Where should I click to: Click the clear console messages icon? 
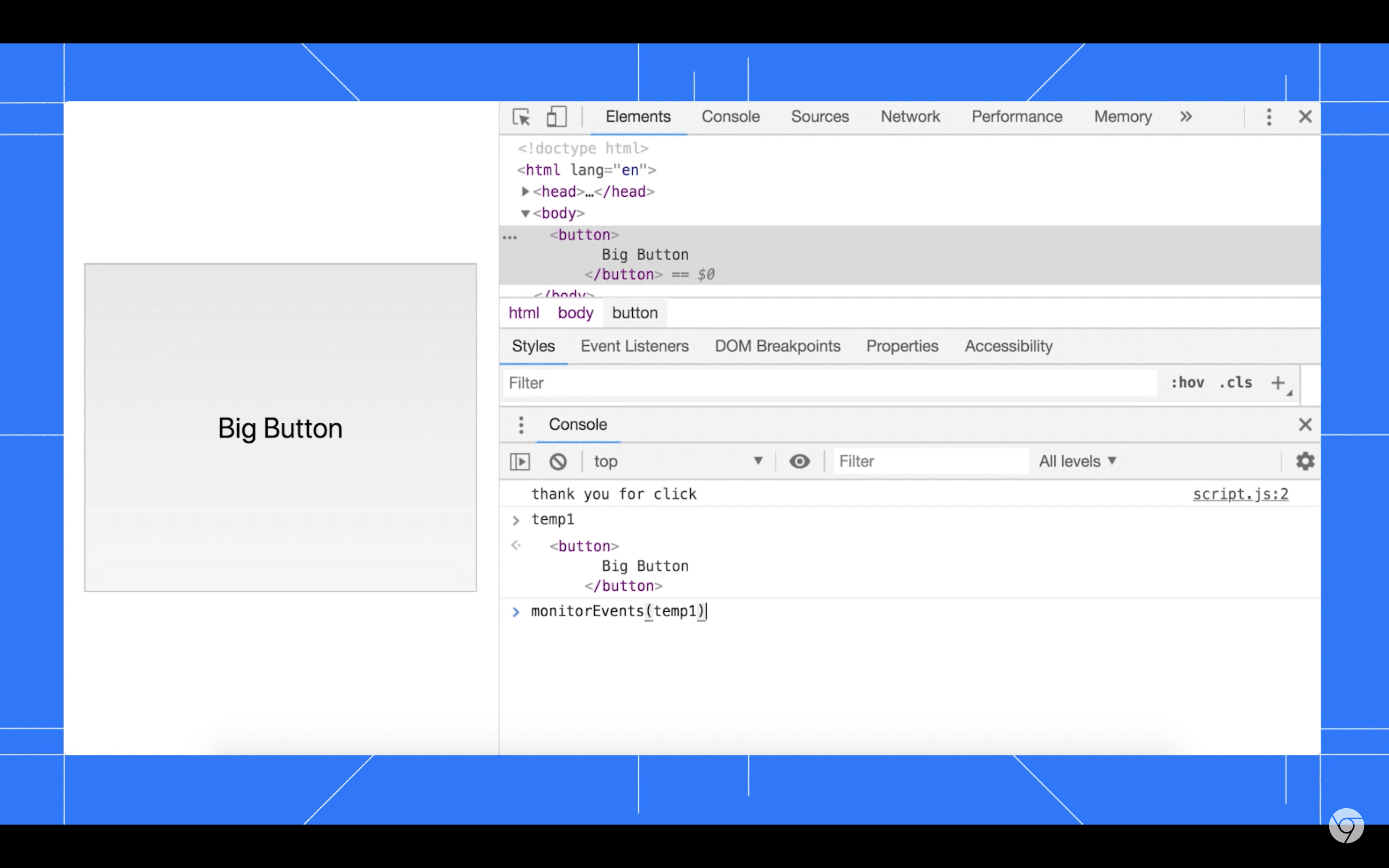557,461
